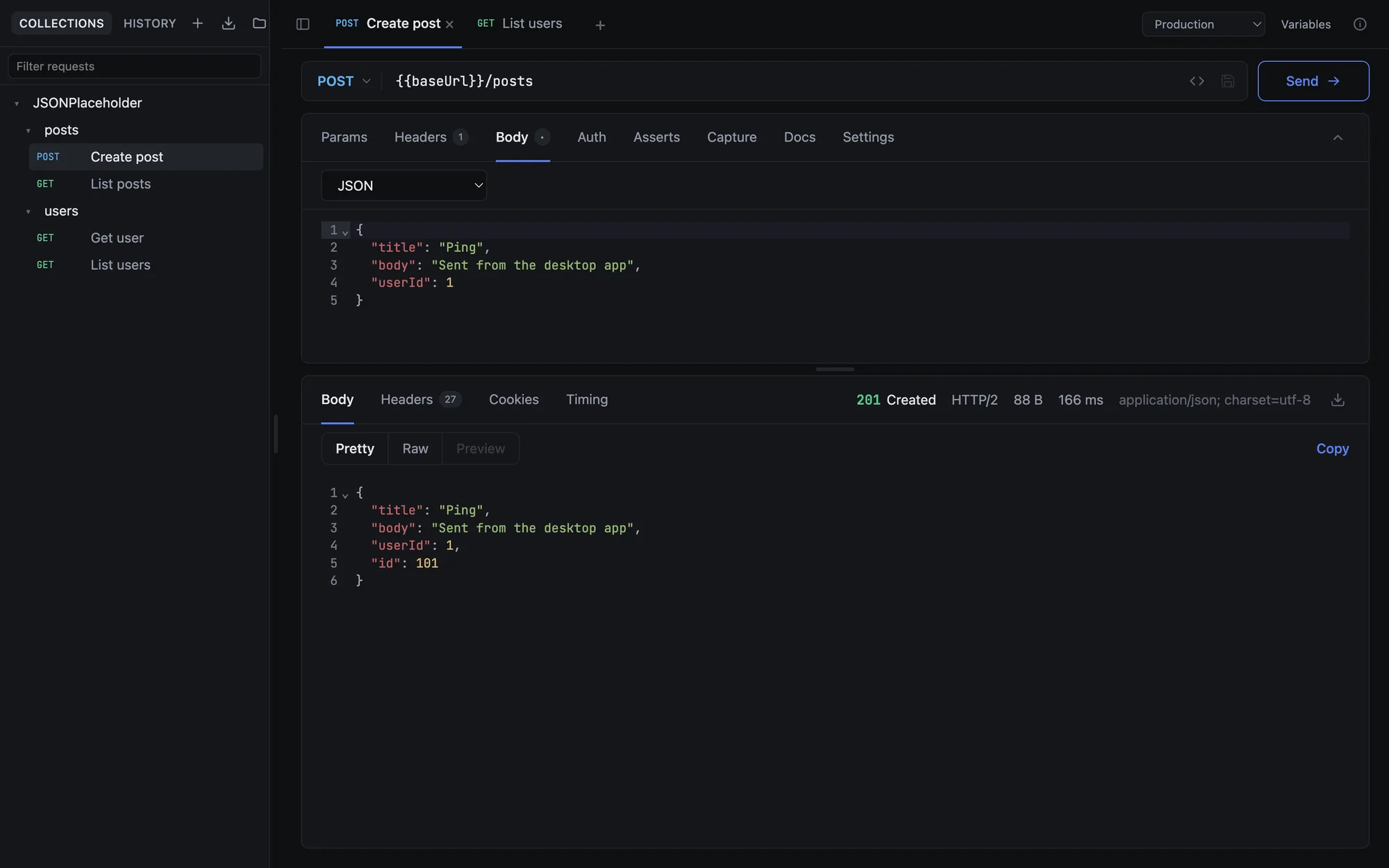Save request with the disk icon
1389x868 pixels.
pyautogui.click(x=1228, y=81)
